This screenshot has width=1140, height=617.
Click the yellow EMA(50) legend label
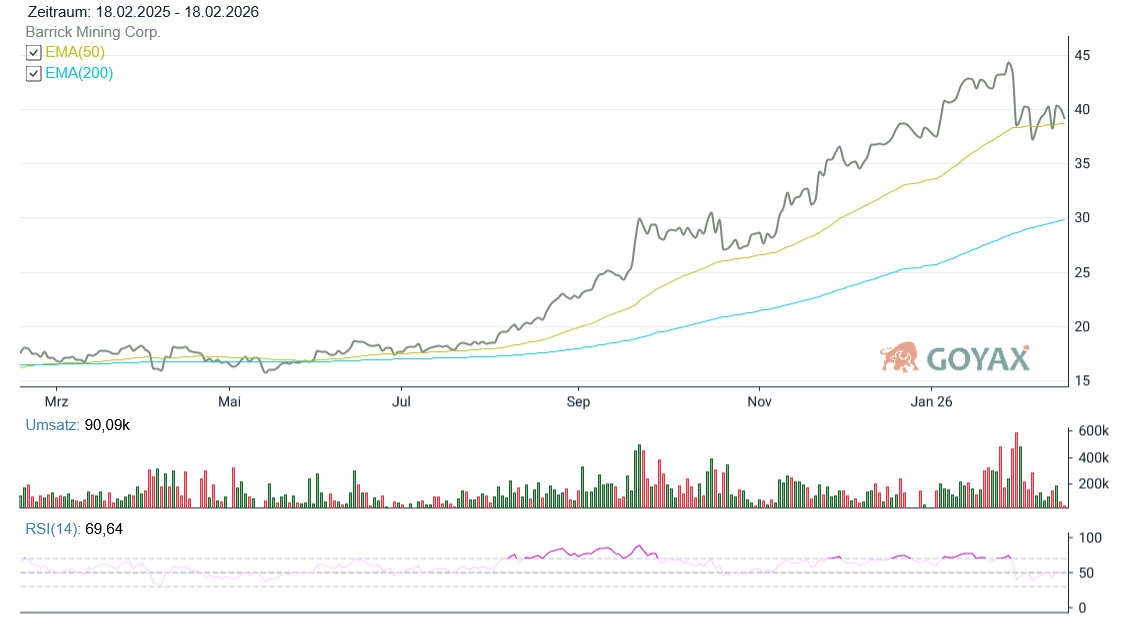pos(75,53)
